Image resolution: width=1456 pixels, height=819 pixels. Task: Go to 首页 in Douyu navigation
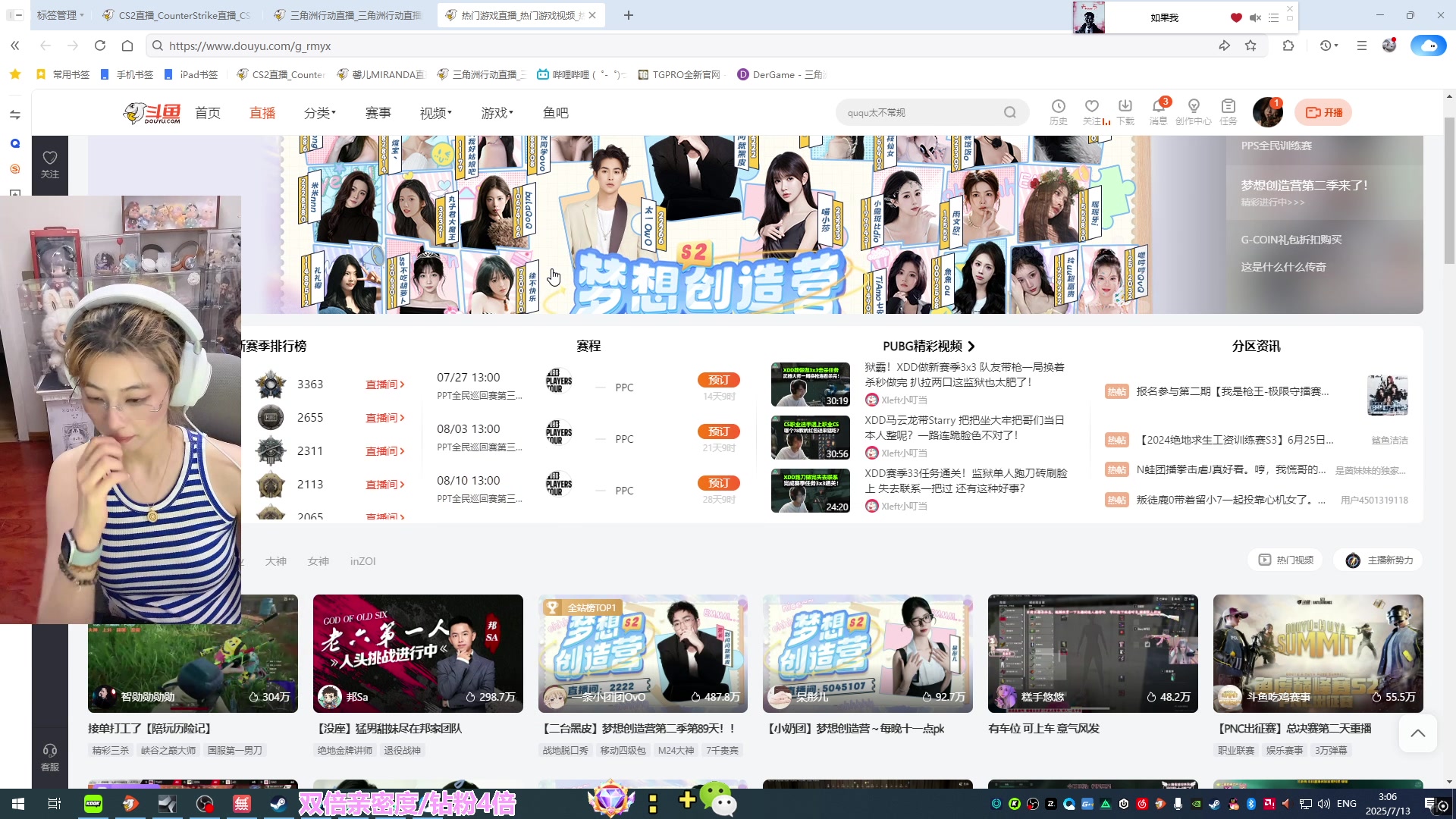click(208, 113)
